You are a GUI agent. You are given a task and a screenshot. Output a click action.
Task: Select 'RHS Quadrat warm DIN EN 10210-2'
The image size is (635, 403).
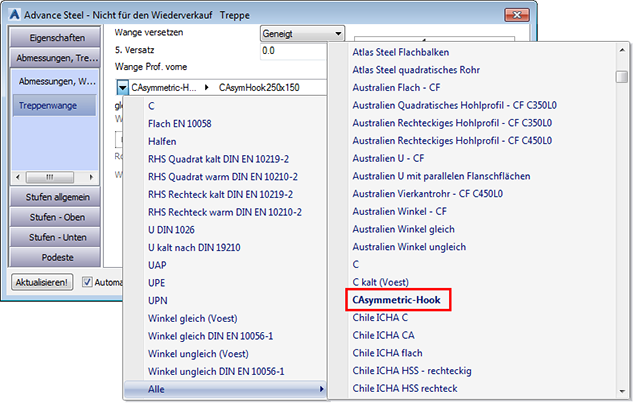click(x=225, y=177)
